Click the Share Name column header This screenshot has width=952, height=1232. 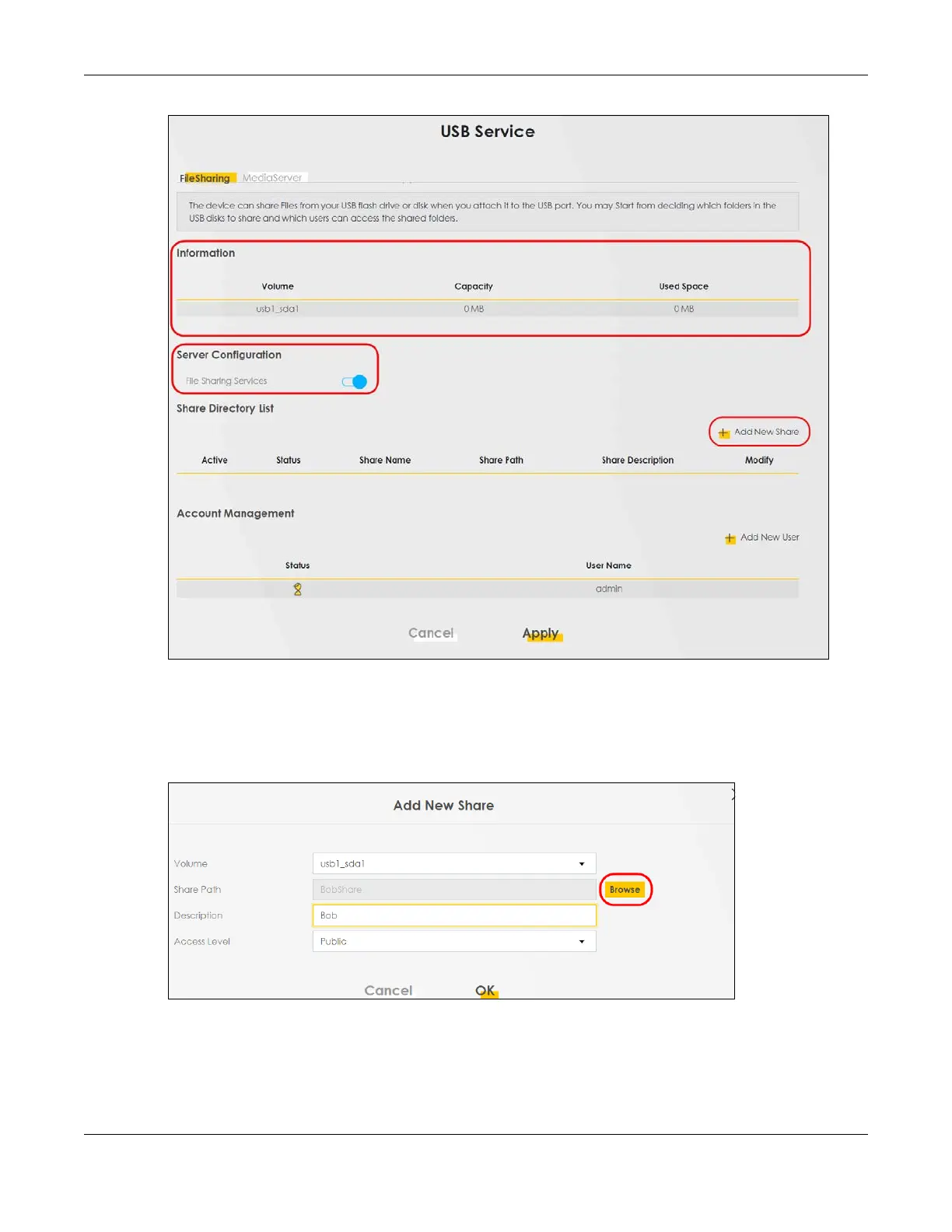tap(385, 460)
